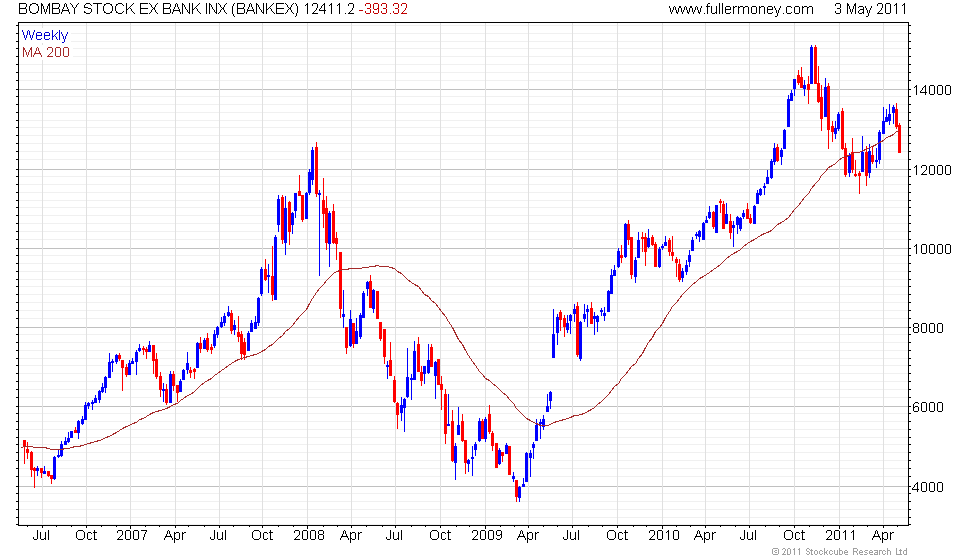Click the 2011 x-axis label

(x=841, y=536)
